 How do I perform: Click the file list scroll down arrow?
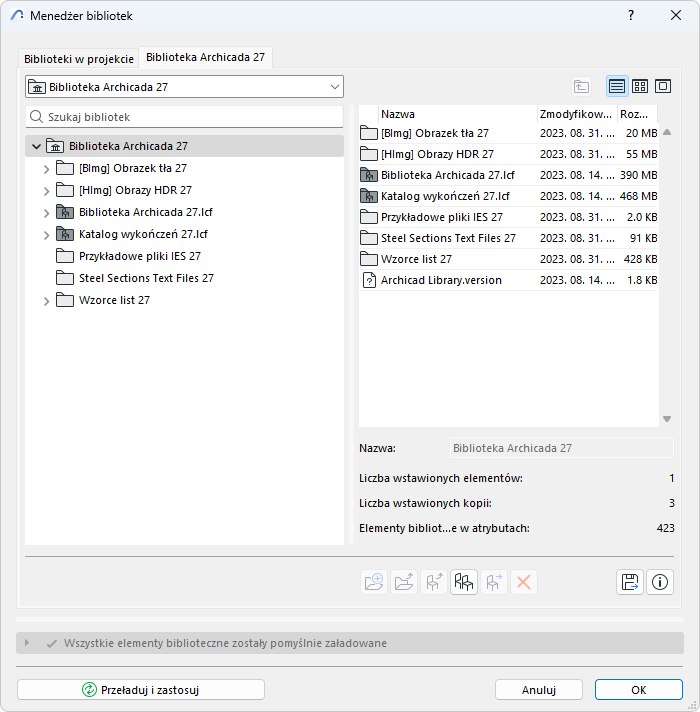[x=667, y=419]
